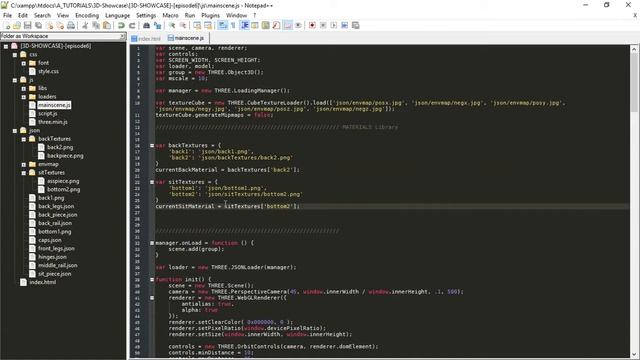Click the Close All toolbar icon
Image resolution: width=640 pixels, height=360 pixels.
click(x=60, y=25)
